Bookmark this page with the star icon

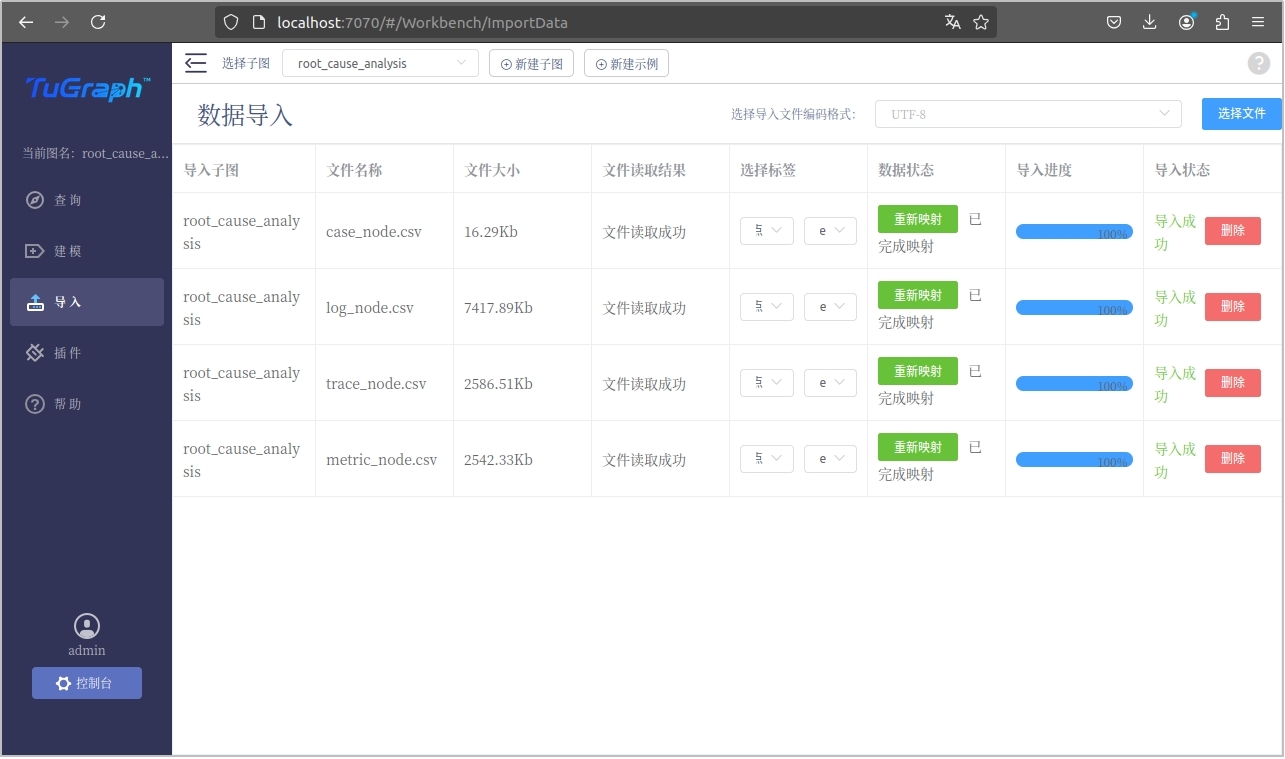(x=981, y=22)
